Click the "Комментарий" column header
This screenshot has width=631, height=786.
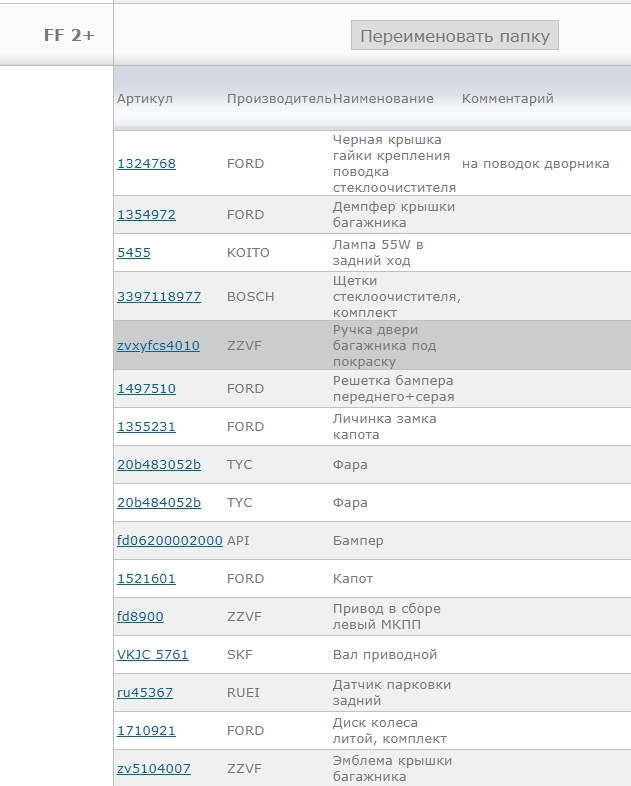point(507,98)
